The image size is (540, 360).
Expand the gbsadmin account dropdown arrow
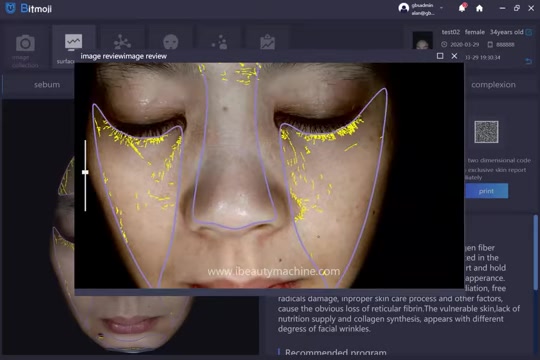(x=442, y=8)
